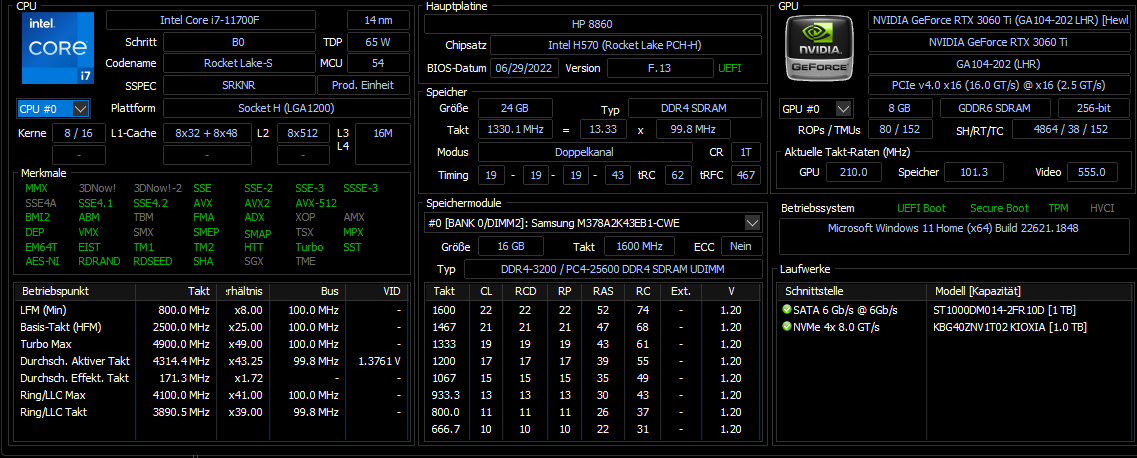Click the green check icon beside SATA 6 Gb/s
The image size is (1137, 458).
[x=787, y=310]
